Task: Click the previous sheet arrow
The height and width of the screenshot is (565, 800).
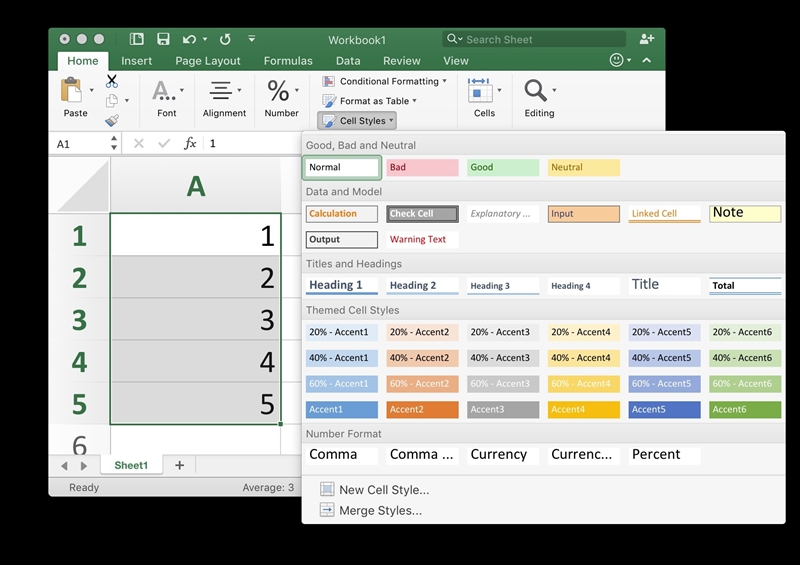Action: pos(64,465)
